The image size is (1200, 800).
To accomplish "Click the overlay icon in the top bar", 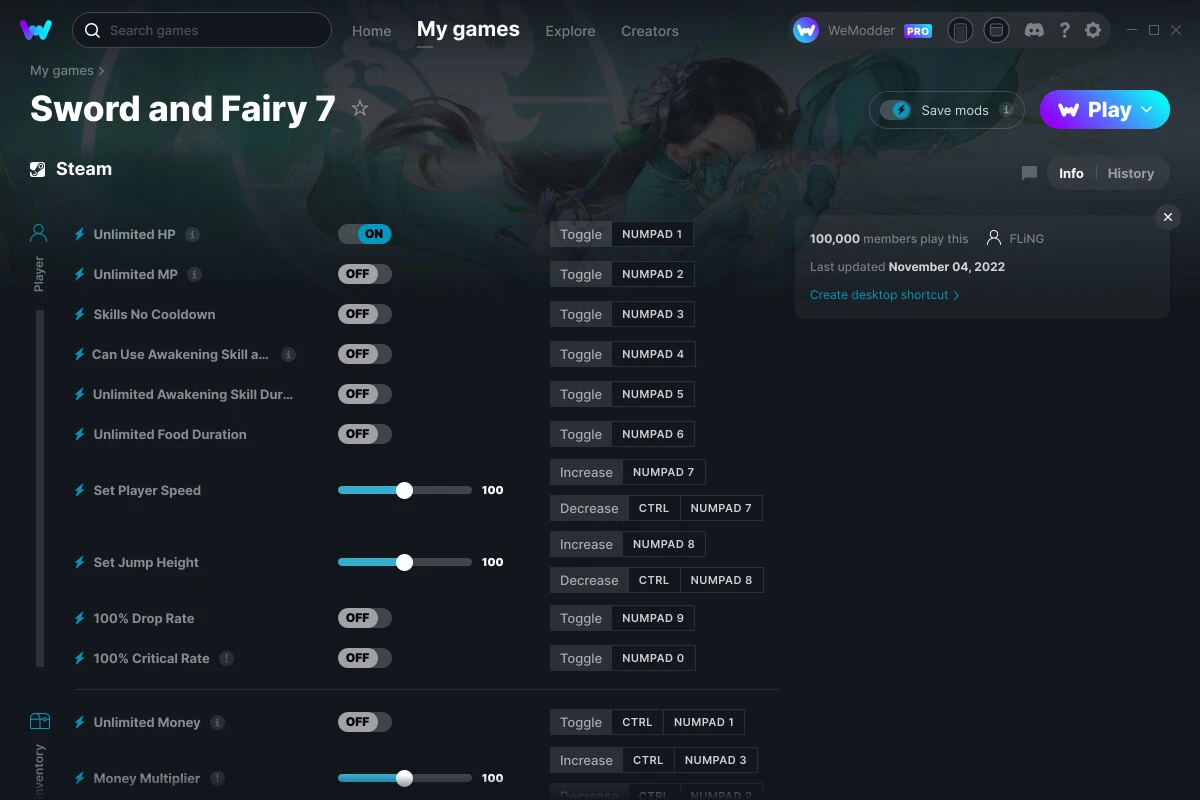I will (x=996, y=30).
